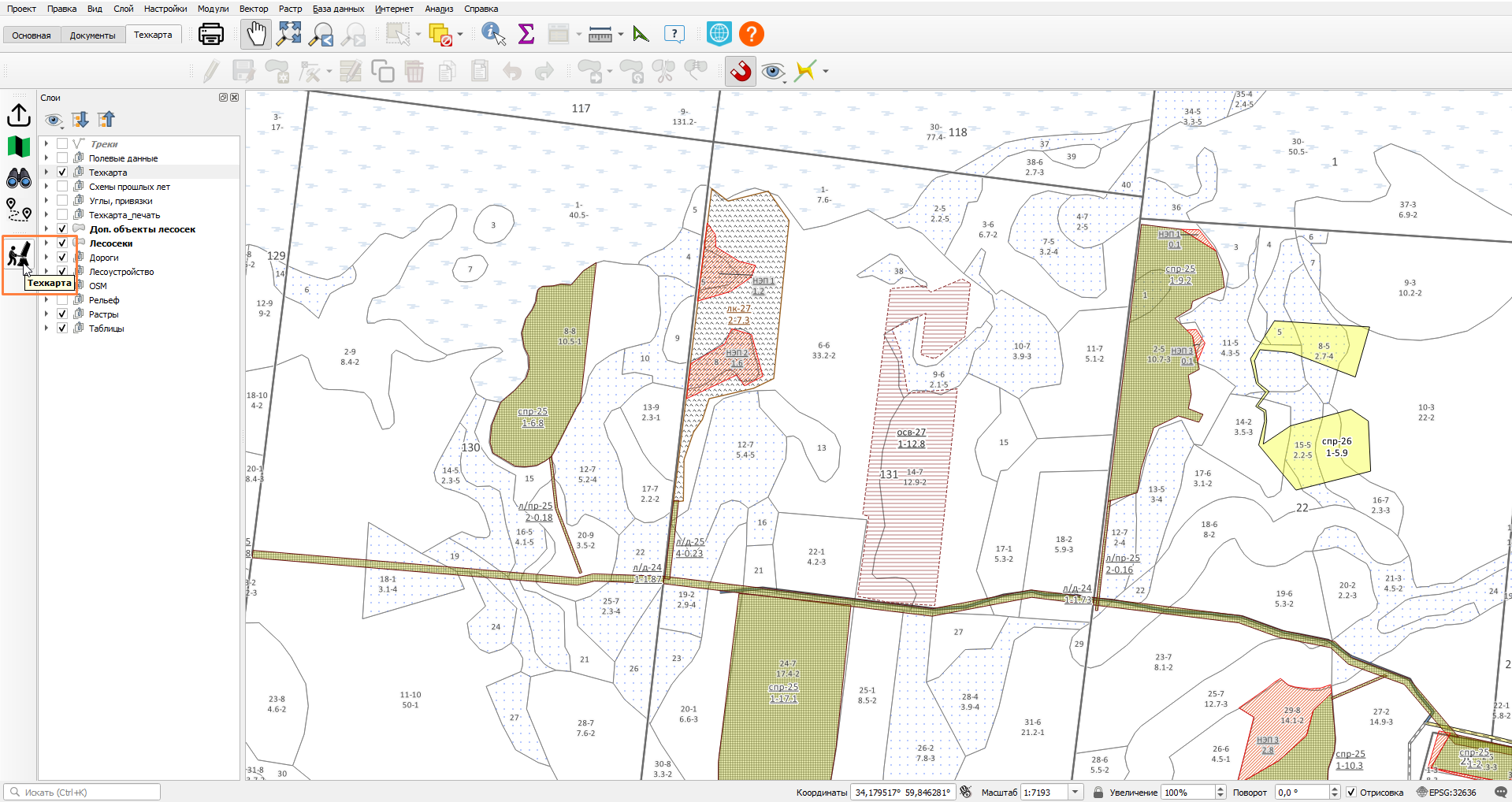Click the Техкарта figure icon in the sidebar

pos(19,254)
